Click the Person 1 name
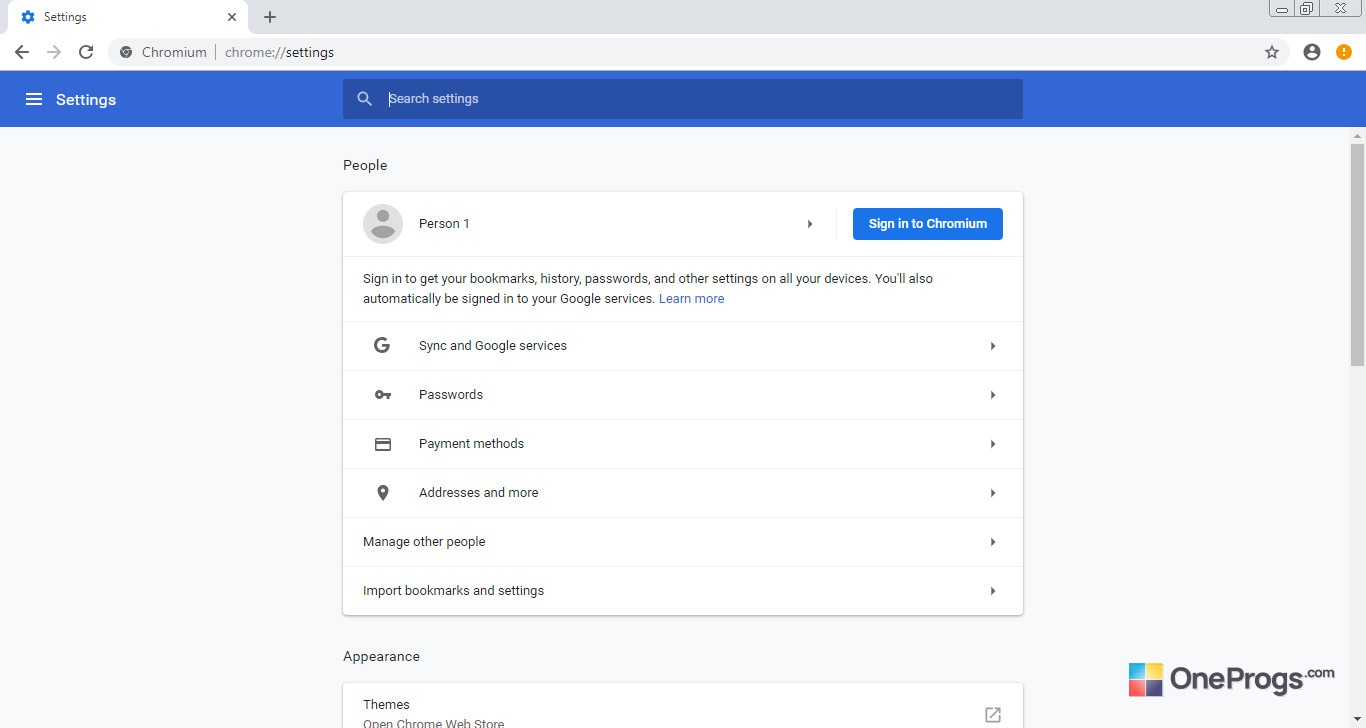This screenshot has width=1366, height=728. pyautogui.click(x=444, y=224)
